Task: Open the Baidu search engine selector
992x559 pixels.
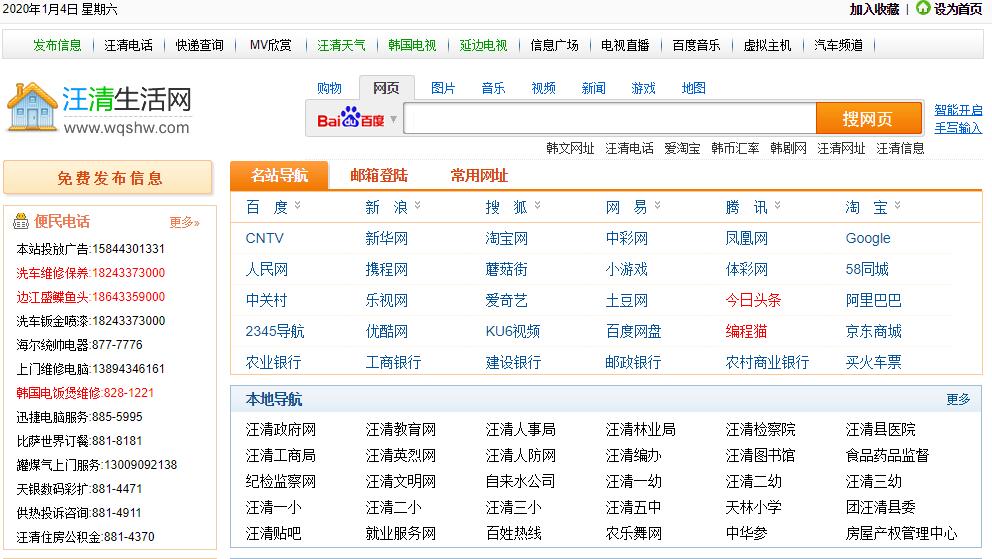Action: 356,119
